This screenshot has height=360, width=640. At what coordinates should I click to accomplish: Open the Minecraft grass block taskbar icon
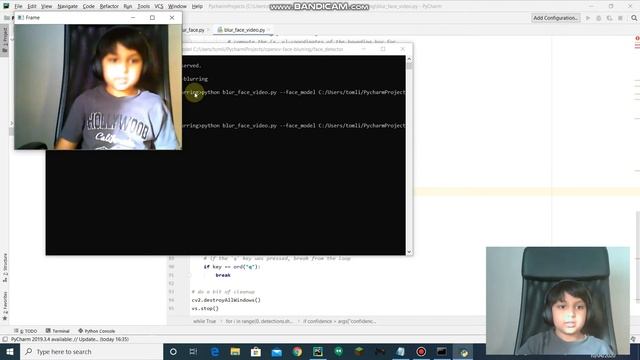click(359, 351)
